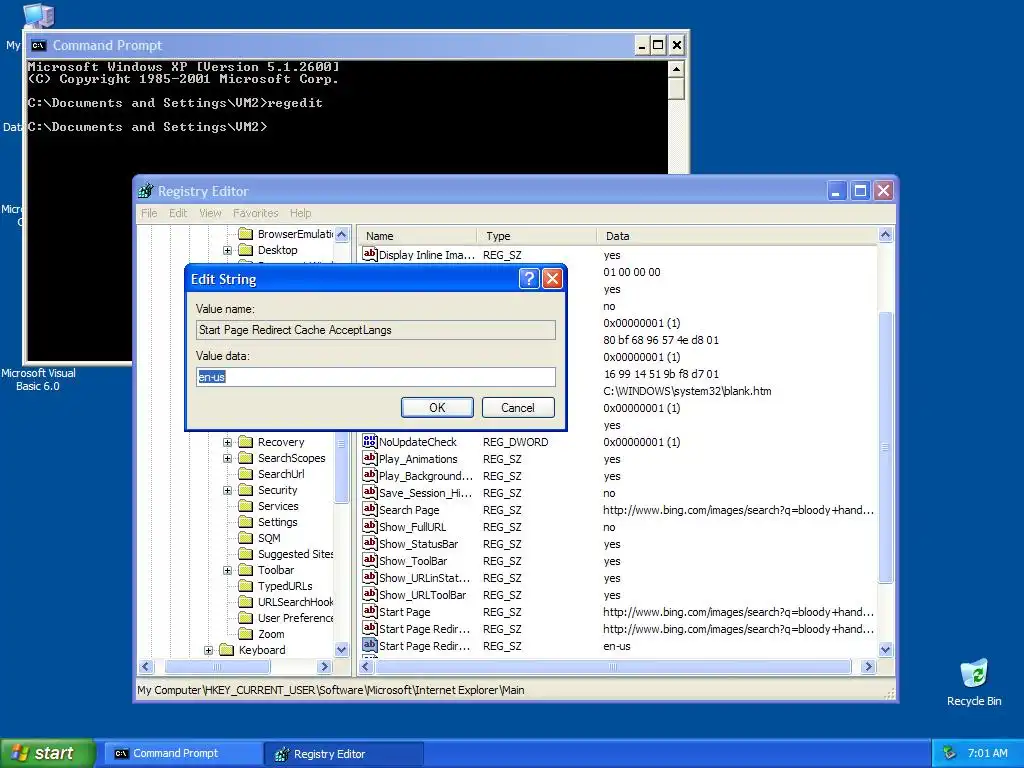
Task: Select the SearchUrl folder icon
Action: (x=246, y=474)
